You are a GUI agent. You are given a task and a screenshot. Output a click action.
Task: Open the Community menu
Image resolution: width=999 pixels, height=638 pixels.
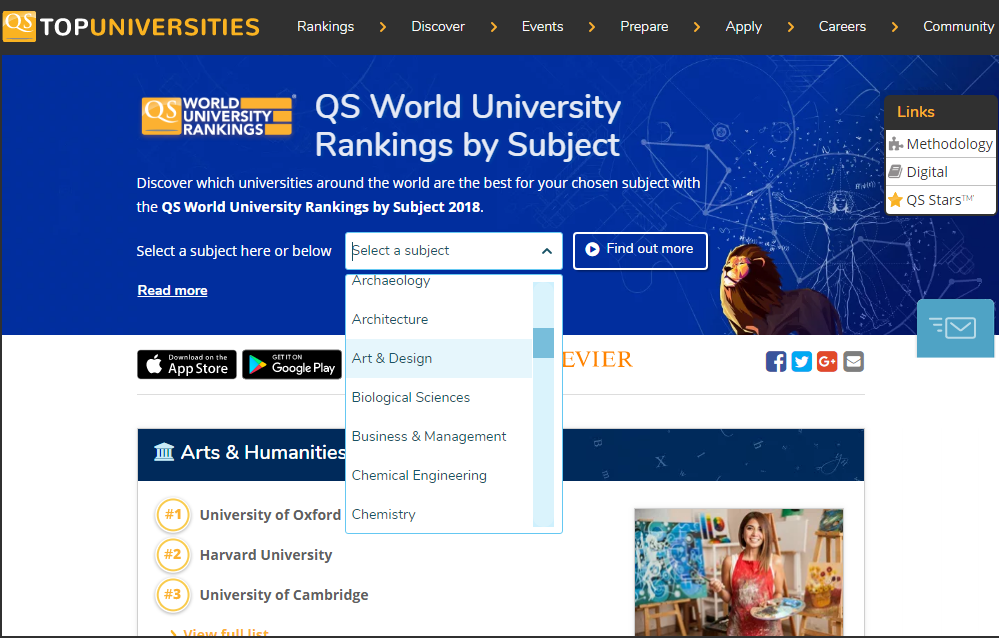958,26
